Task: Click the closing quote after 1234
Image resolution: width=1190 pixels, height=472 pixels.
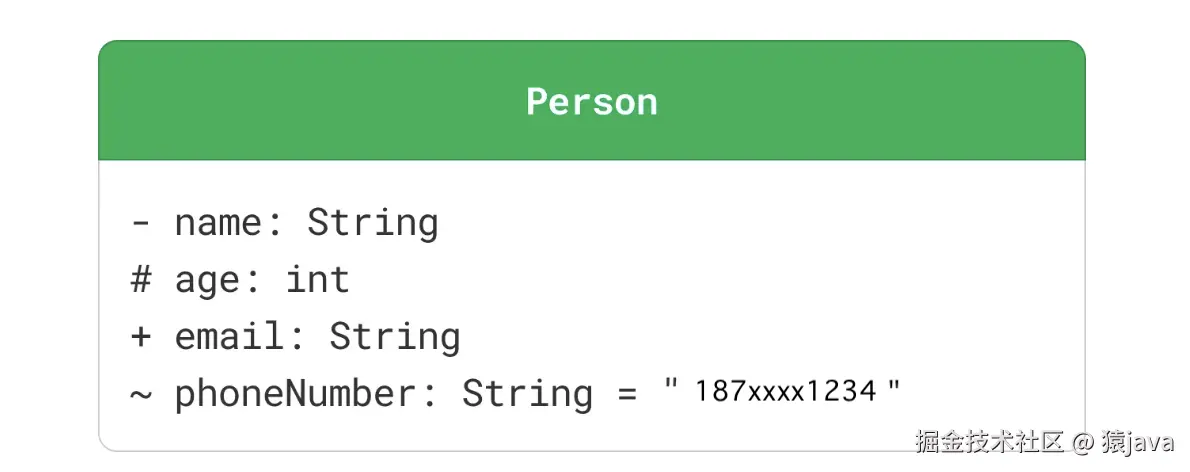Action: click(x=894, y=385)
